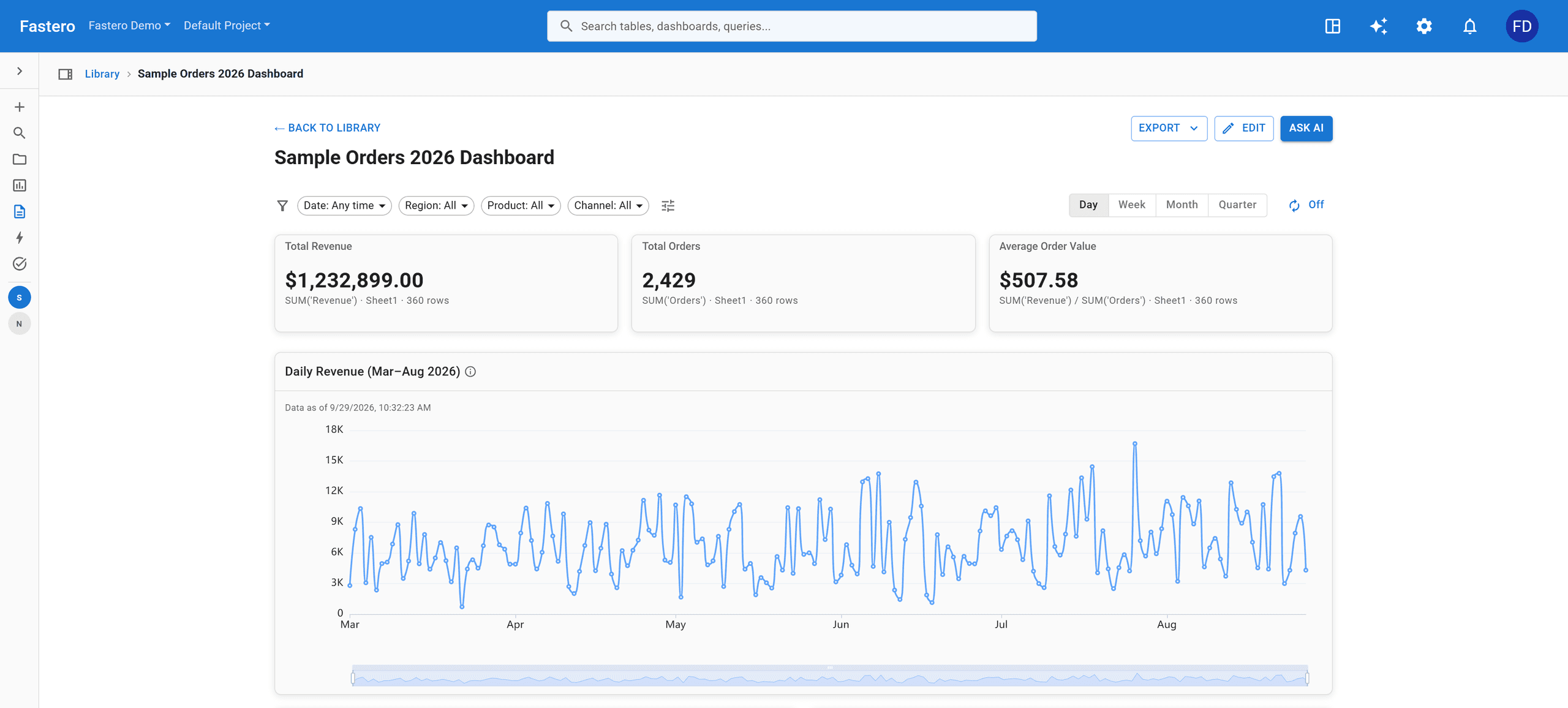Open the FD user avatar menu
This screenshot has width=1568, height=708.
pyautogui.click(x=1522, y=26)
